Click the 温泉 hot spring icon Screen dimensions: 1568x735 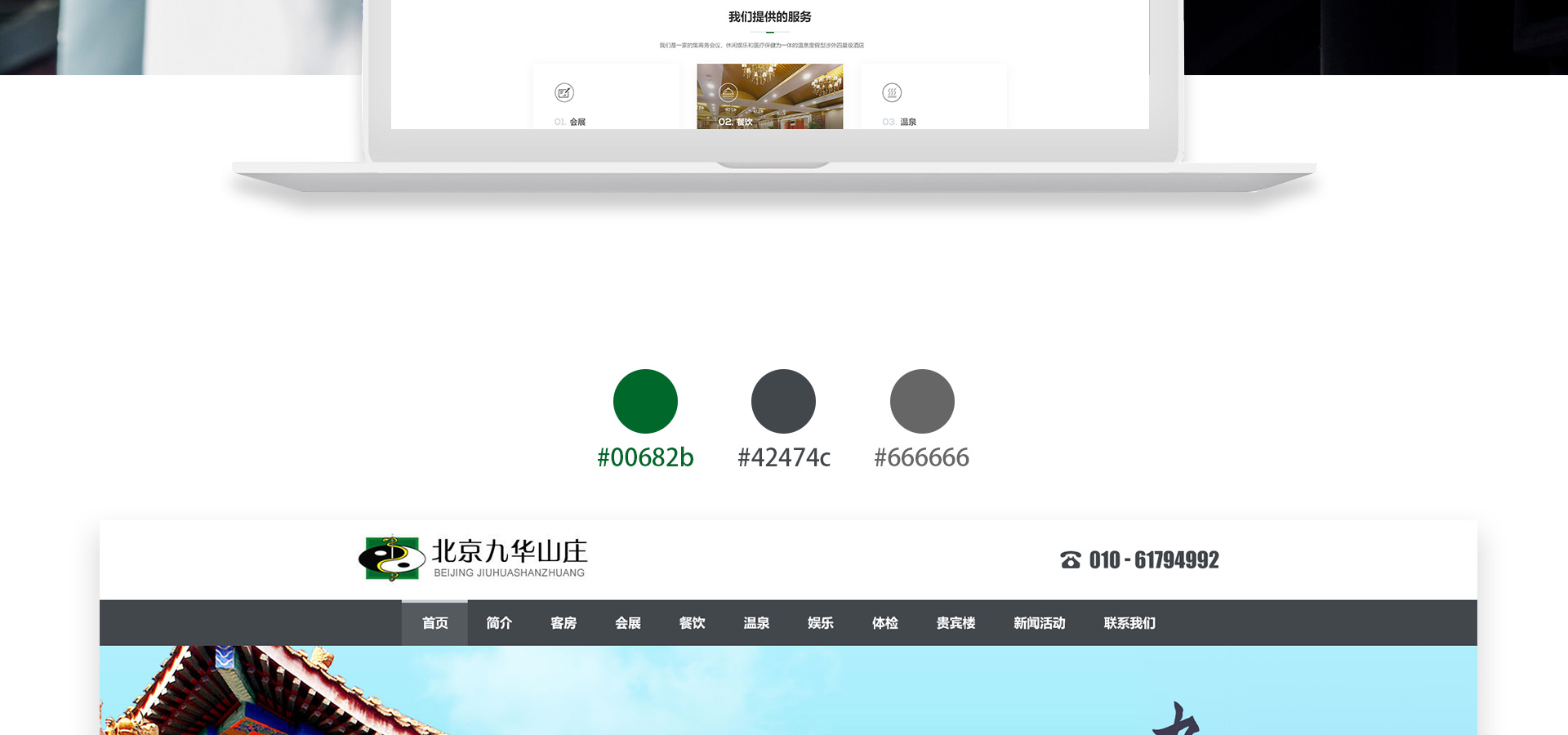[892, 92]
